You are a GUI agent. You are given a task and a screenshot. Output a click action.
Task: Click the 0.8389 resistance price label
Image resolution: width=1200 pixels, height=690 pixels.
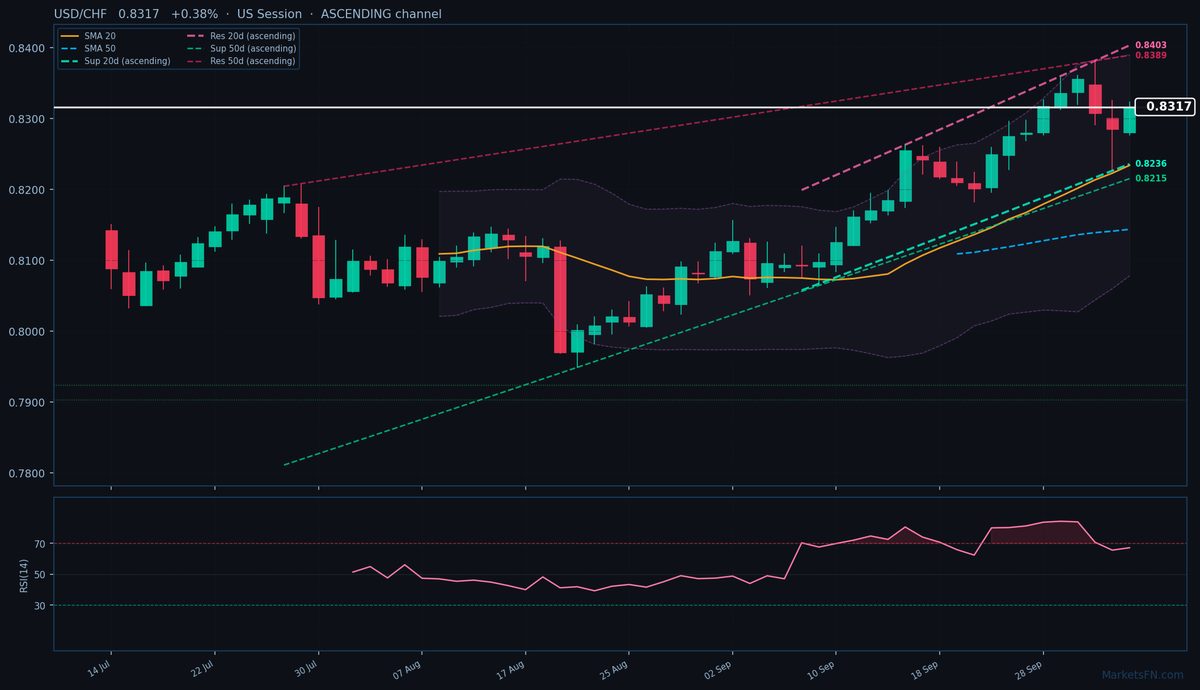pyautogui.click(x=1151, y=55)
